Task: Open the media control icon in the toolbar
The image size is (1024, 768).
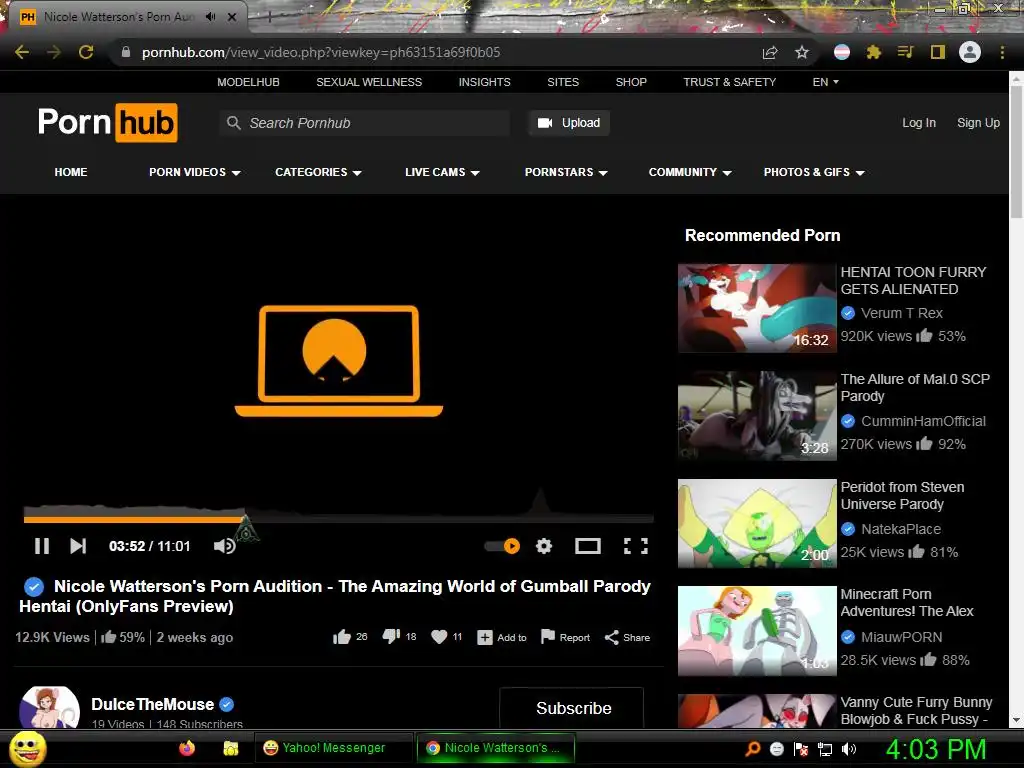Action: 905,52
